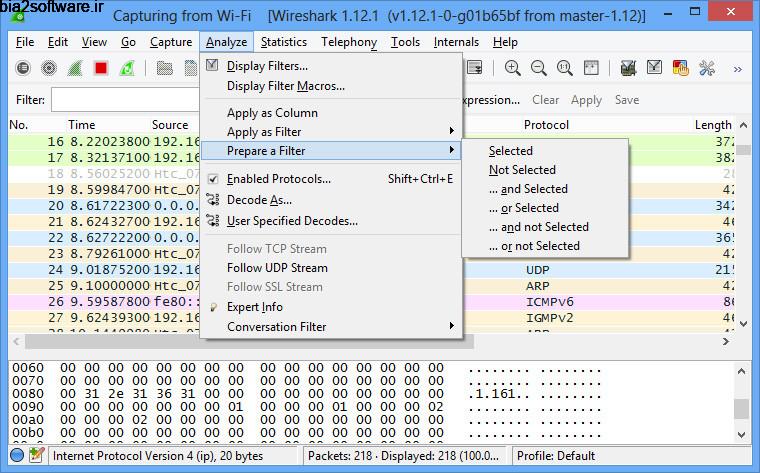Viewport: 760px width, 473px height.
Task: Click the Apply filter button
Action: pos(586,100)
